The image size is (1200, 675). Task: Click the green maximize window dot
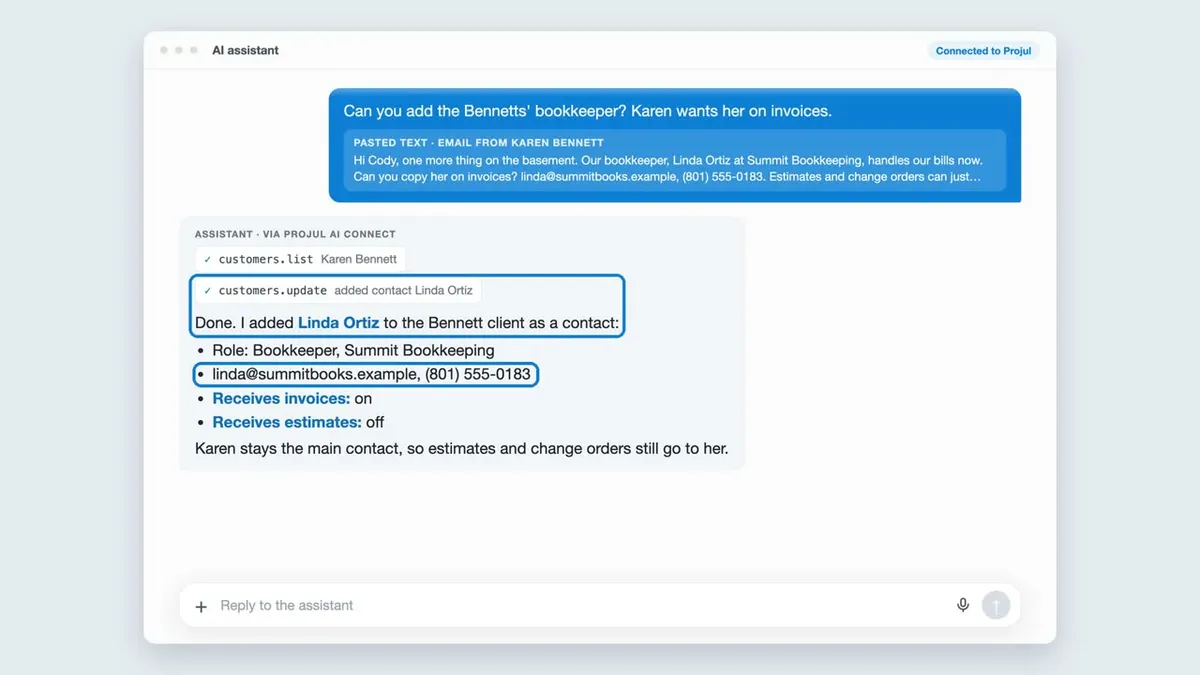(x=194, y=50)
